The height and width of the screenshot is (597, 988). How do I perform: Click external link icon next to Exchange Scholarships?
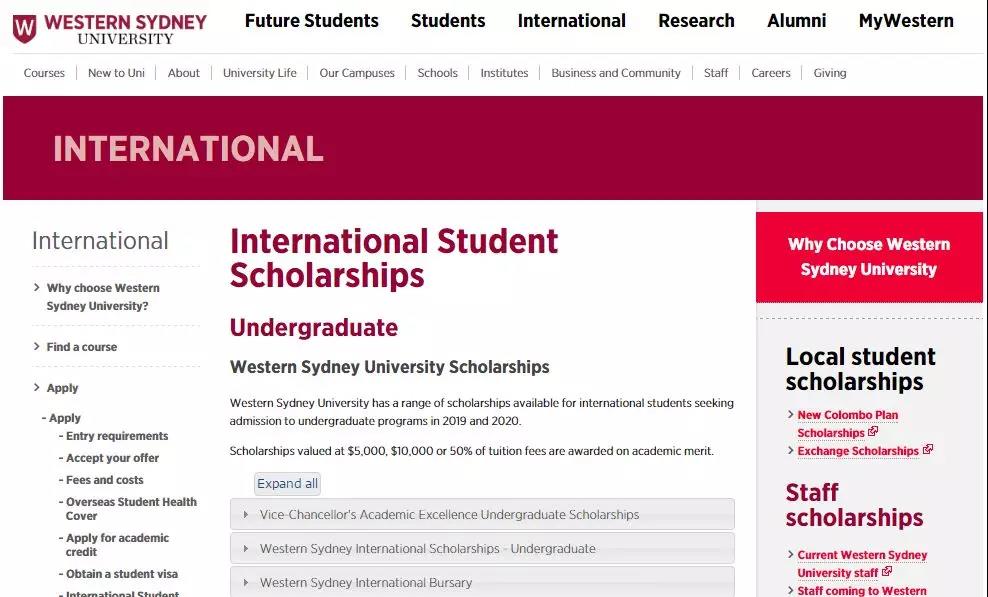point(928,450)
